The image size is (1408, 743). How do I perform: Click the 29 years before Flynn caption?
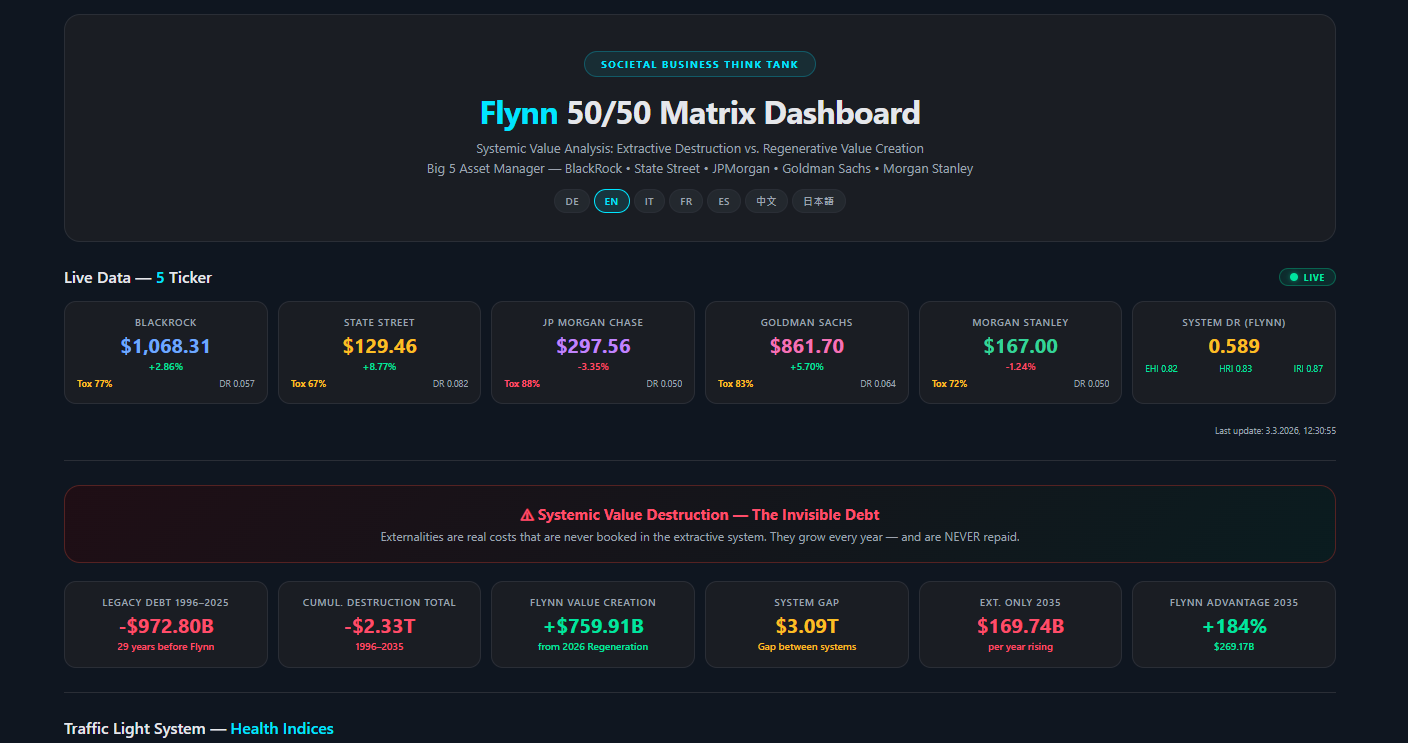pos(166,647)
